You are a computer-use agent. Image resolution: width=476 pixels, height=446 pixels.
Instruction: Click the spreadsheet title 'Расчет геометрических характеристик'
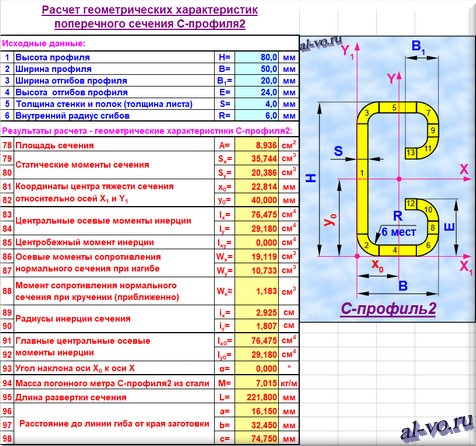tap(150, 10)
